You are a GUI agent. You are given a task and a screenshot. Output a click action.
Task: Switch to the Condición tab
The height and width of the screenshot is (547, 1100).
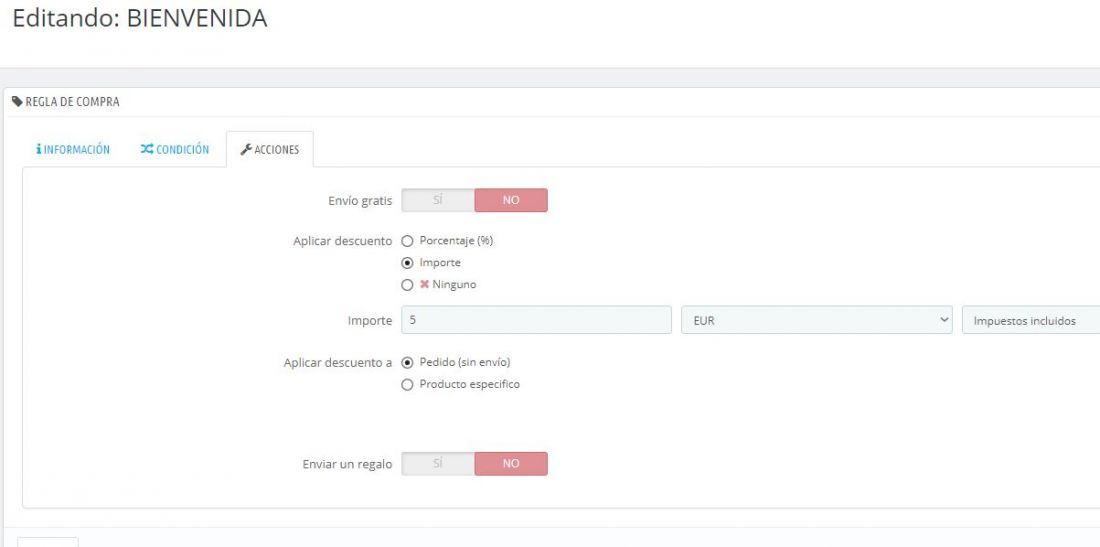(175, 149)
